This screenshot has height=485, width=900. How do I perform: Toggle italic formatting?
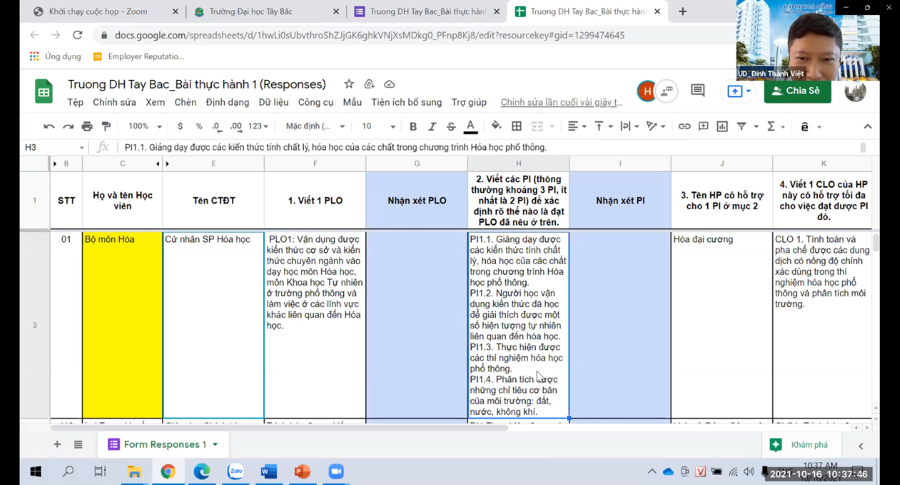pyautogui.click(x=432, y=126)
